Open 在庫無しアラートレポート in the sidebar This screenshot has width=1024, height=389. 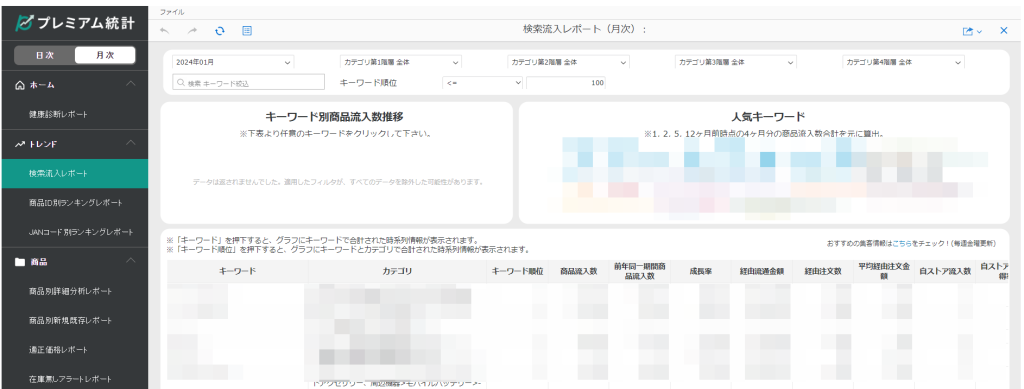point(71,379)
